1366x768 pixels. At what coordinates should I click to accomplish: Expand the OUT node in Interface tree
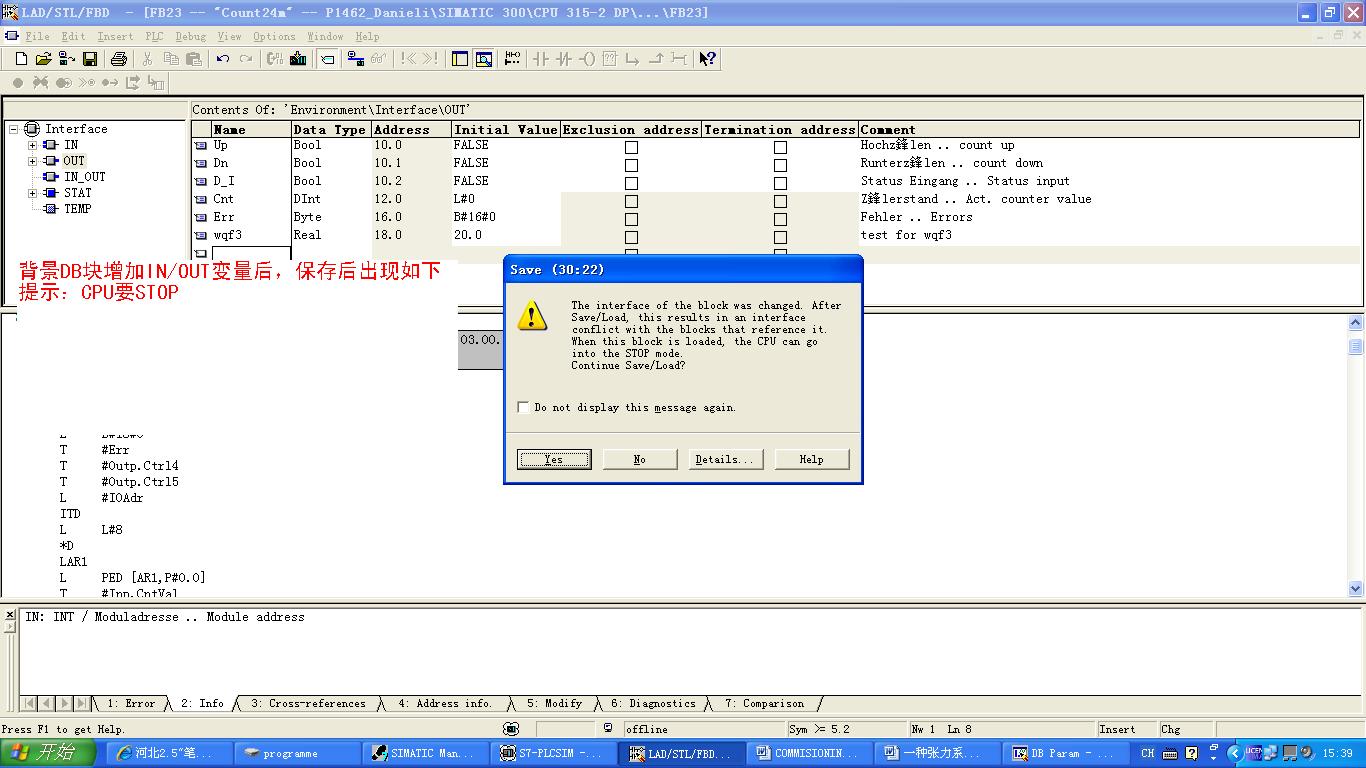[32, 161]
